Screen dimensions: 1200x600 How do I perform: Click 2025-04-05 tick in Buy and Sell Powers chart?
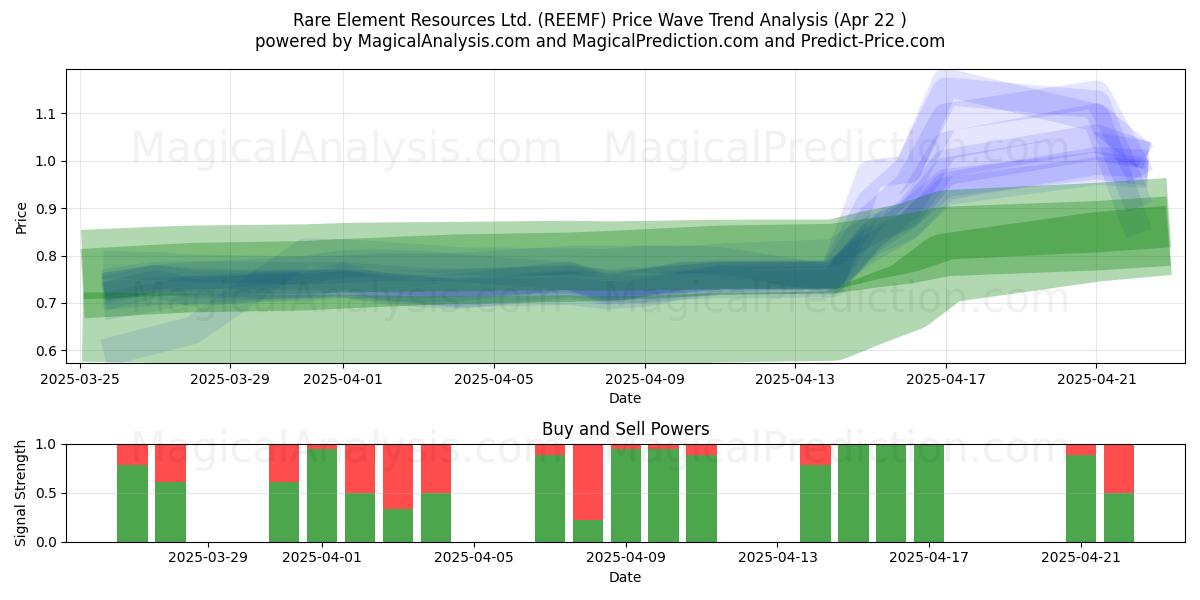474,558
